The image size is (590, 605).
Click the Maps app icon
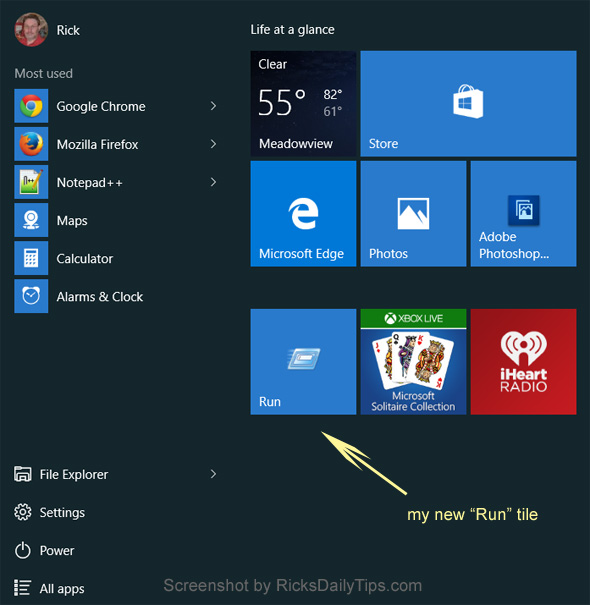point(31,220)
